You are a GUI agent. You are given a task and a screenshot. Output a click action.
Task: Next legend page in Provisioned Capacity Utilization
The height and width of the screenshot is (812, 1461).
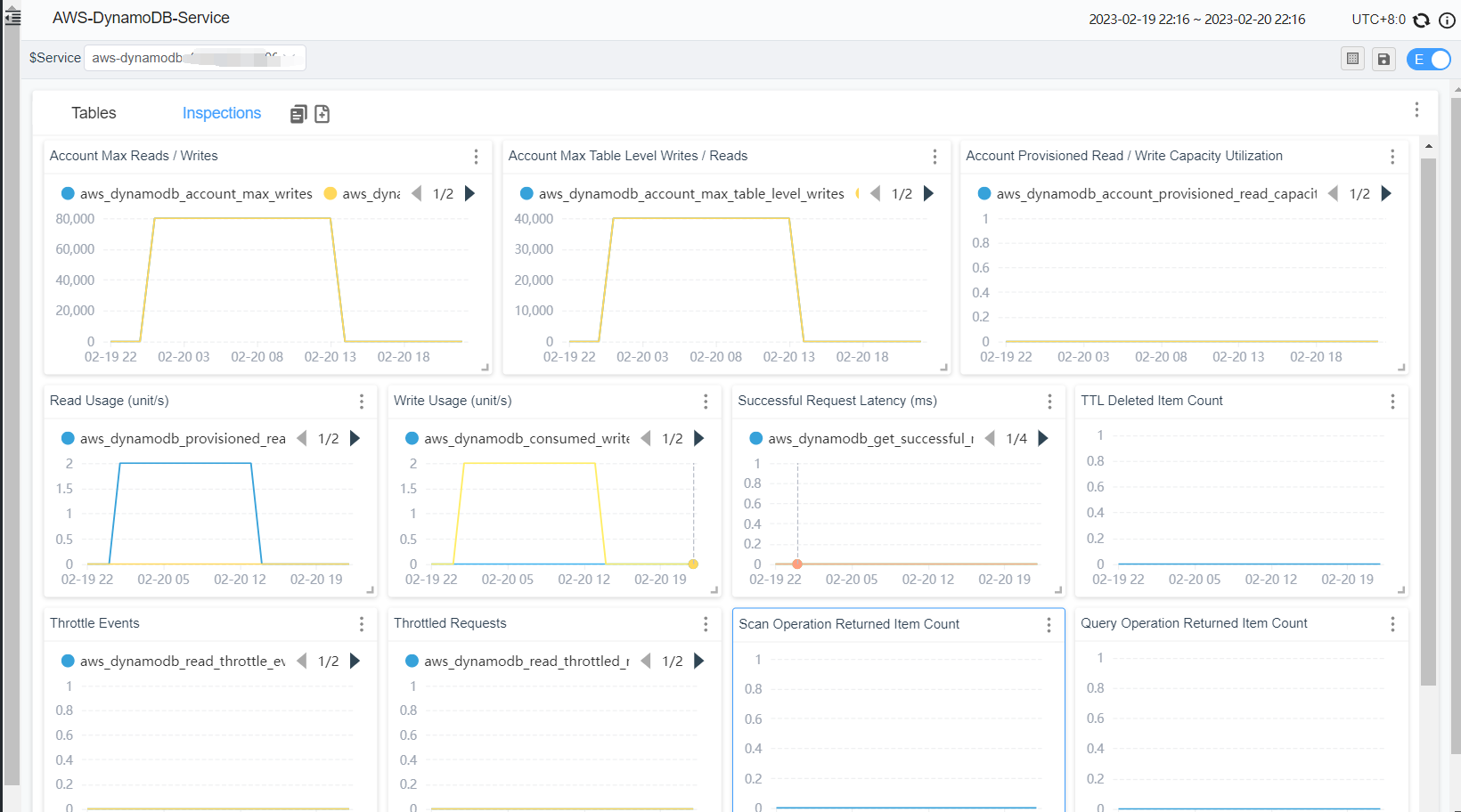[x=1386, y=193]
